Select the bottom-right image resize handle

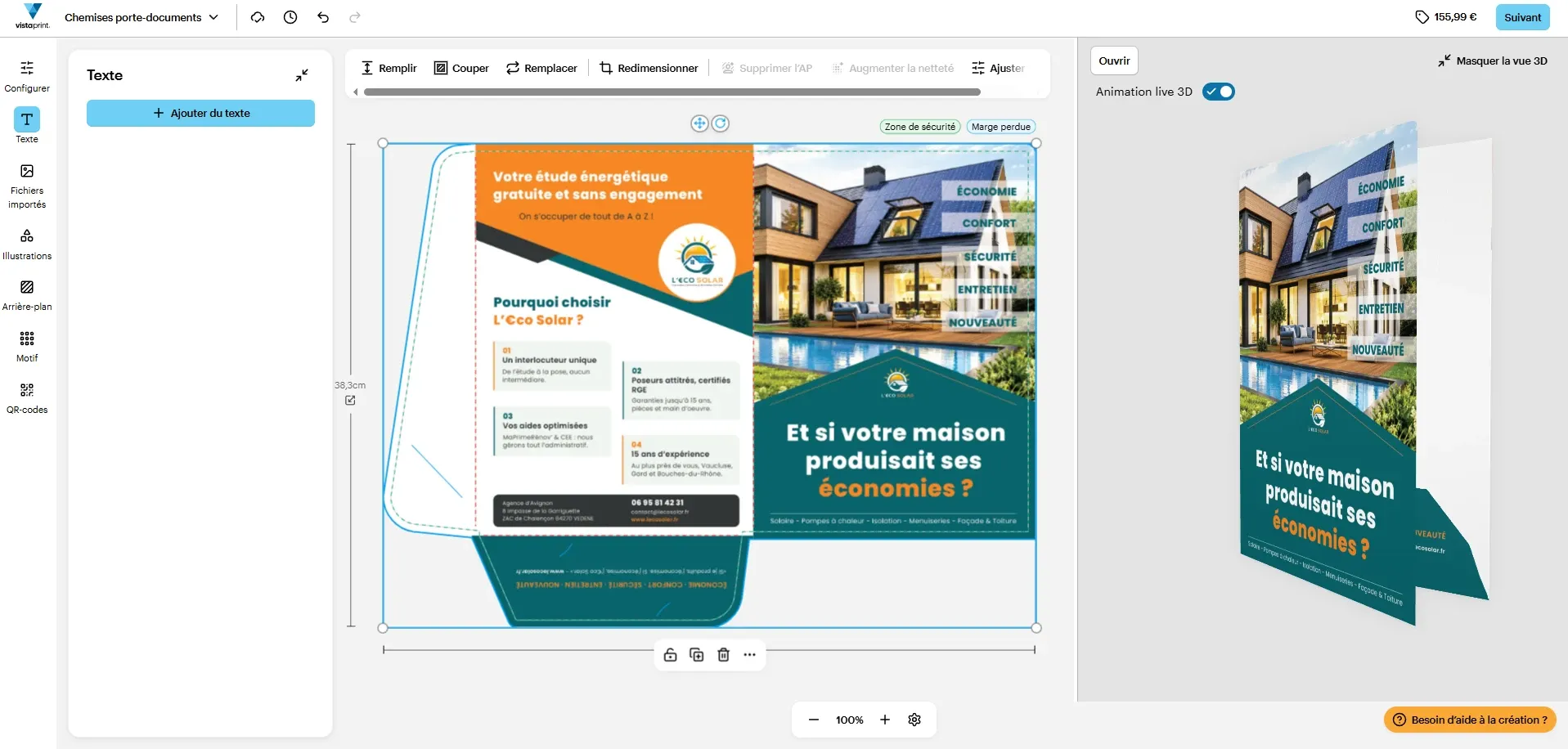click(x=1036, y=628)
